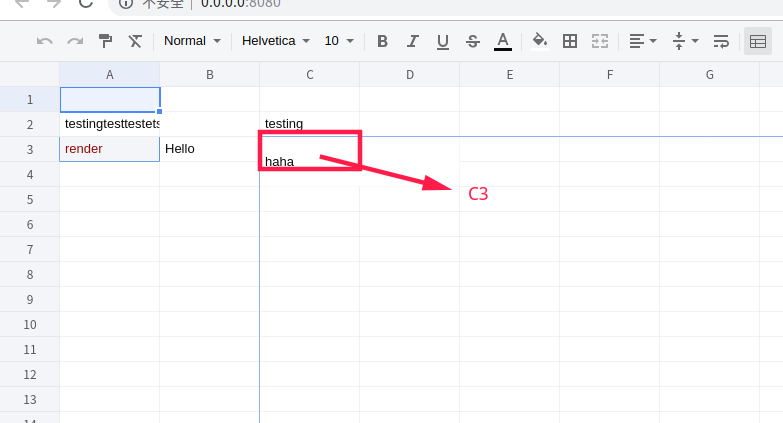Click the cell Borders icon
The height and width of the screenshot is (423, 783).
tap(570, 41)
